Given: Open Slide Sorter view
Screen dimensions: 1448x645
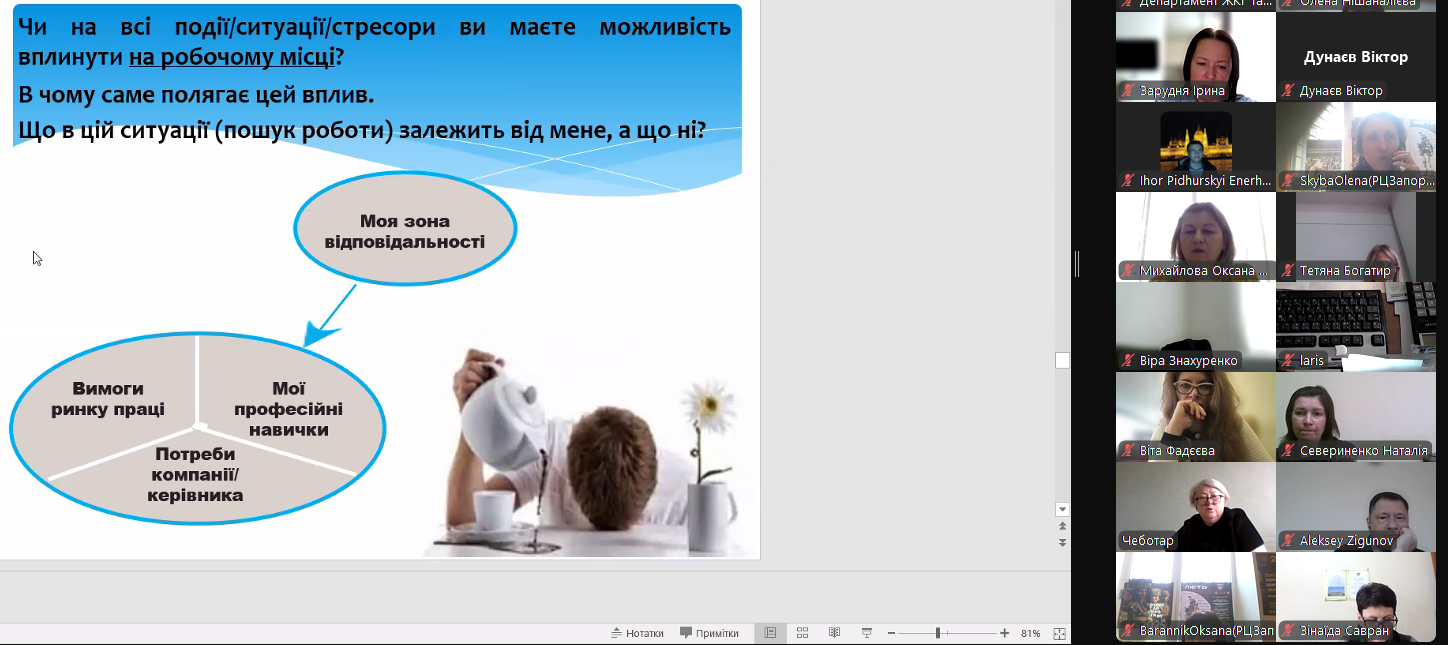Looking at the screenshot, I should click(802, 633).
